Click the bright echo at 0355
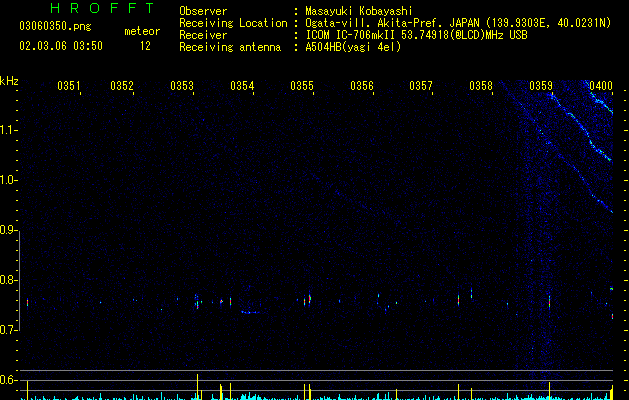The height and width of the screenshot is (400, 629). (x=309, y=299)
